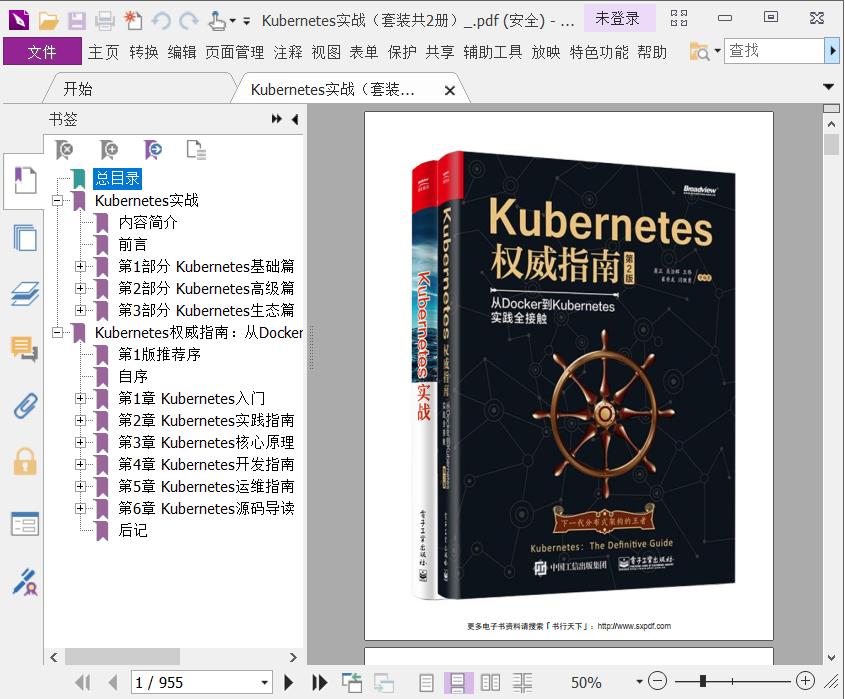Click the expand current bookmark icon
845x699 pixels.
(x=154, y=150)
